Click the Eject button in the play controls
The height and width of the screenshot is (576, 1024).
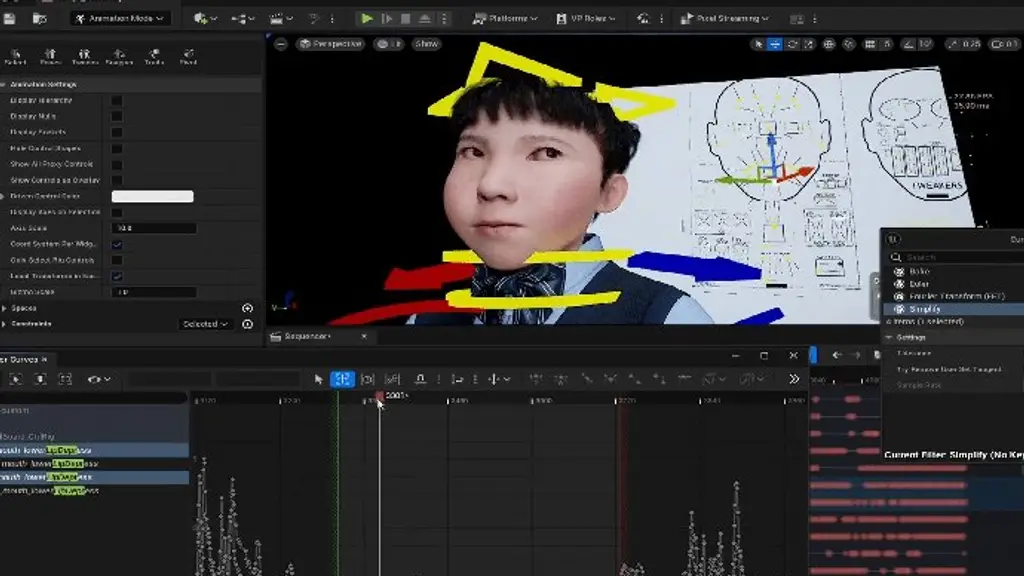tap(424, 18)
